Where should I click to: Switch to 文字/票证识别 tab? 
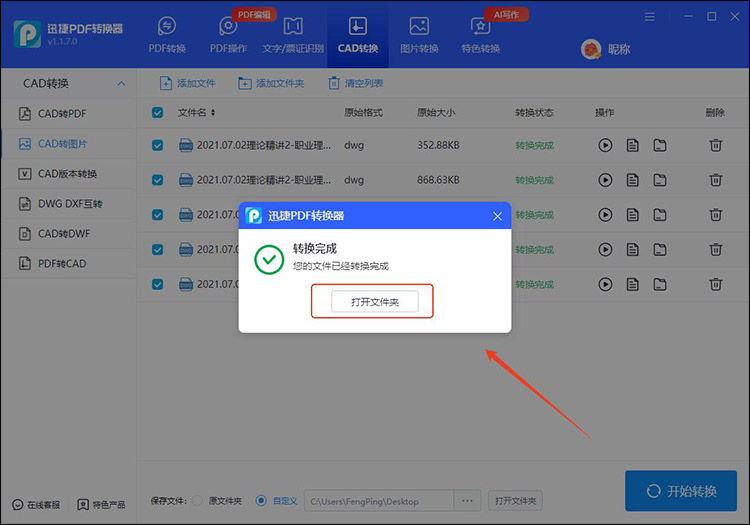pos(293,35)
